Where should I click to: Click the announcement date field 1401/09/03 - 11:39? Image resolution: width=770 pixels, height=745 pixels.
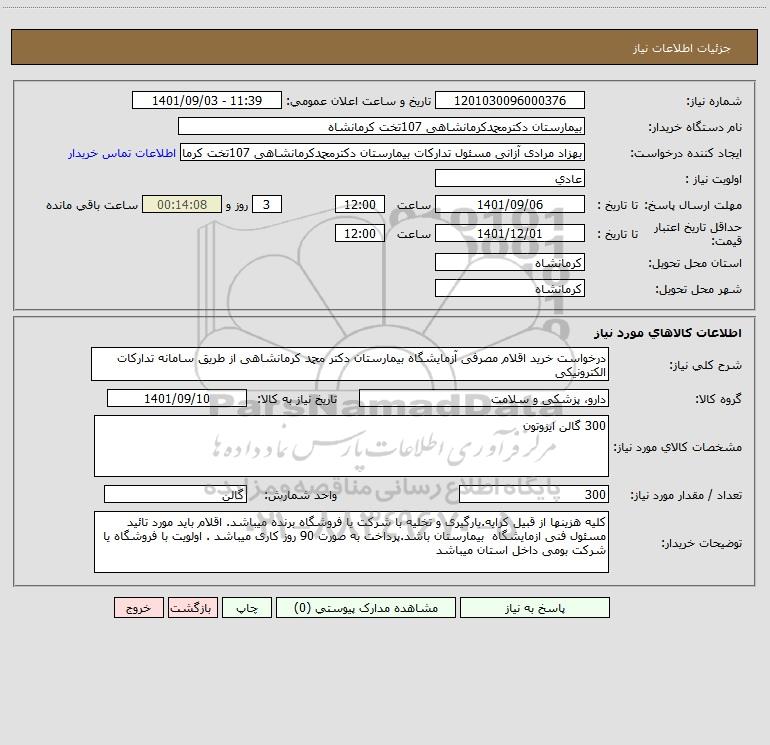point(207,100)
